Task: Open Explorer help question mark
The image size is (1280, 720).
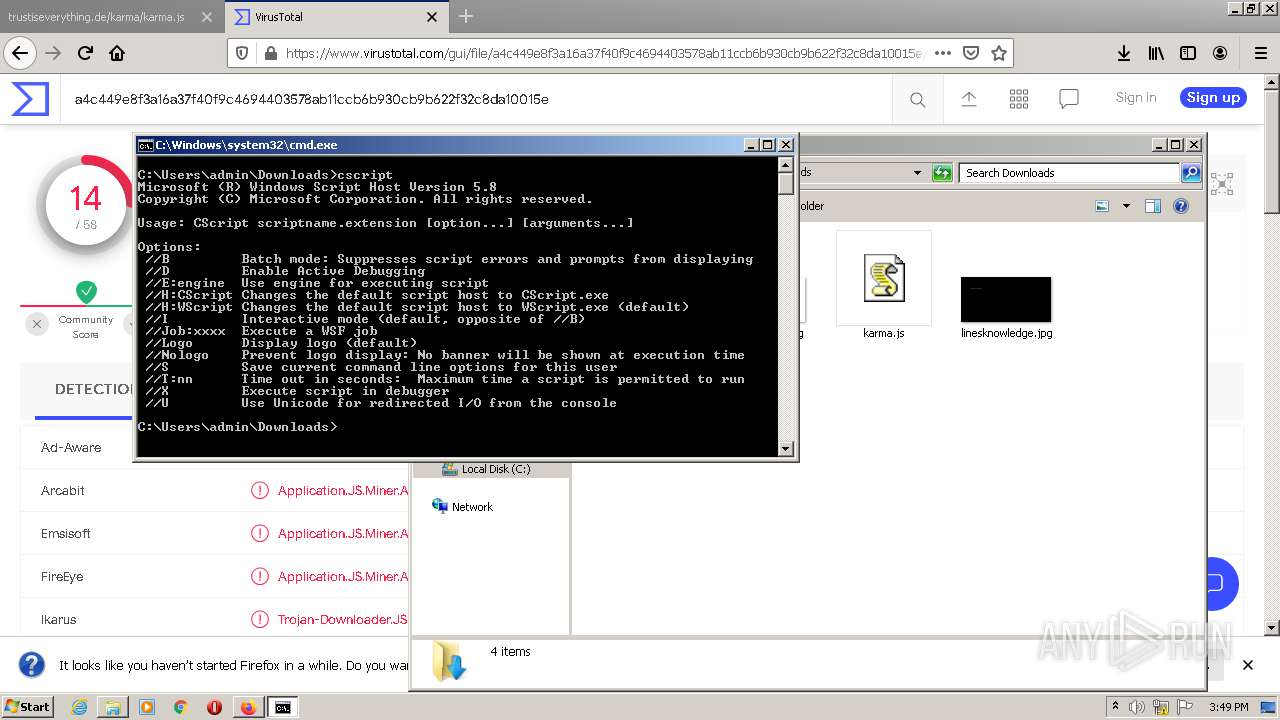Action: (x=1181, y=206)
